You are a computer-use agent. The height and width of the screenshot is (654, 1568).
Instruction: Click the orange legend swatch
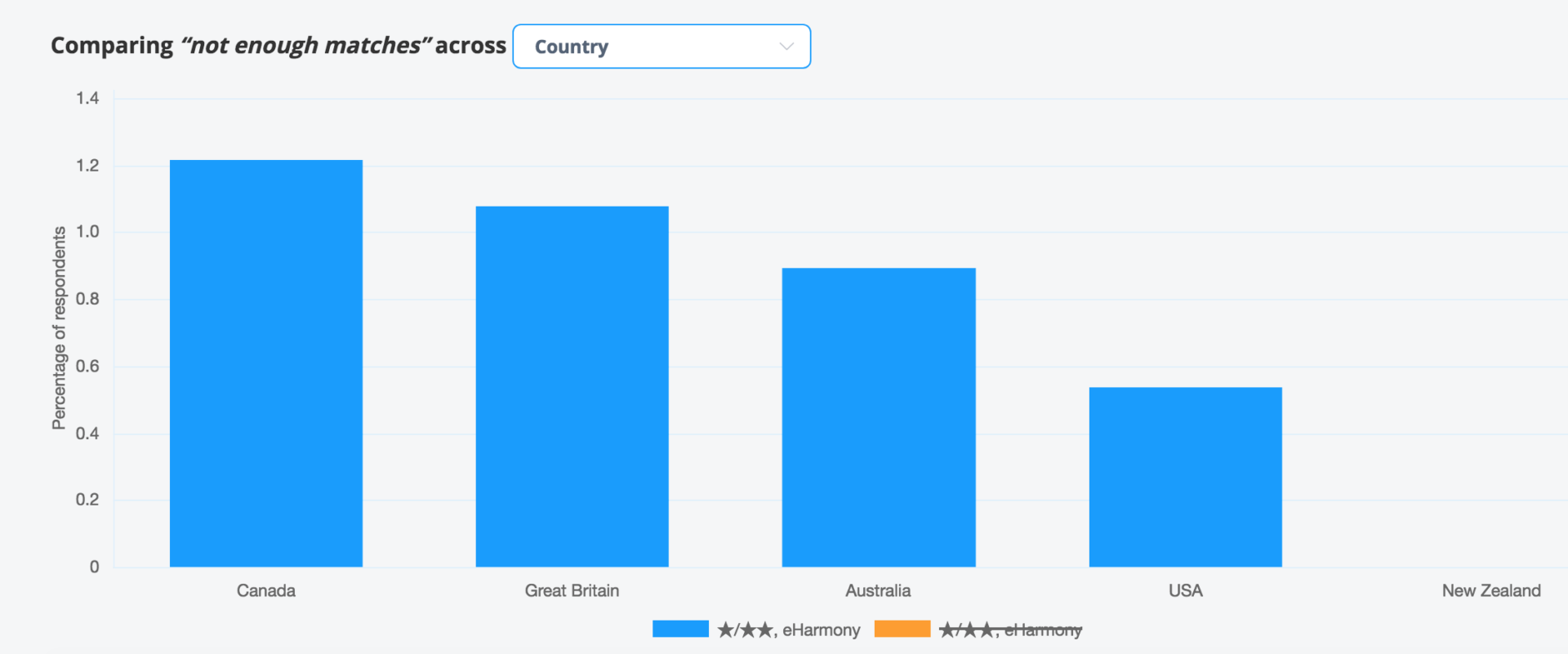tap(902, 629)
